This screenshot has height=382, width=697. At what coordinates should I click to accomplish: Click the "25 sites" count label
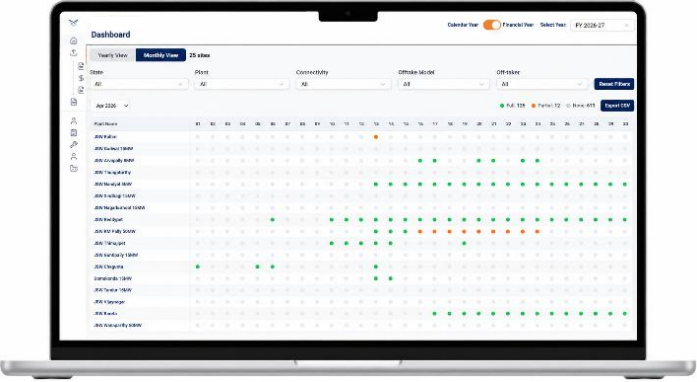tap(200, 55)
